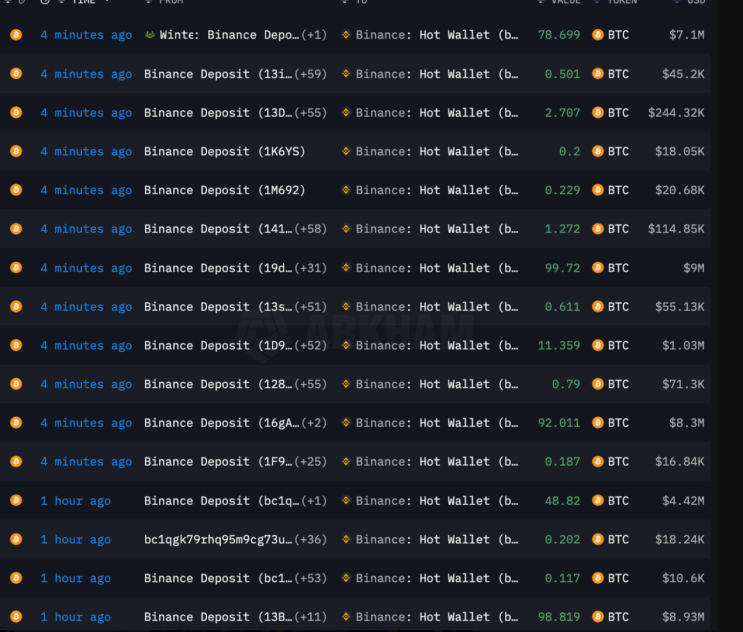743x632 pixels.
Task: Click the Binance logo beside Hot Wallet in the $55.13K row
Action: pos(346,307)
